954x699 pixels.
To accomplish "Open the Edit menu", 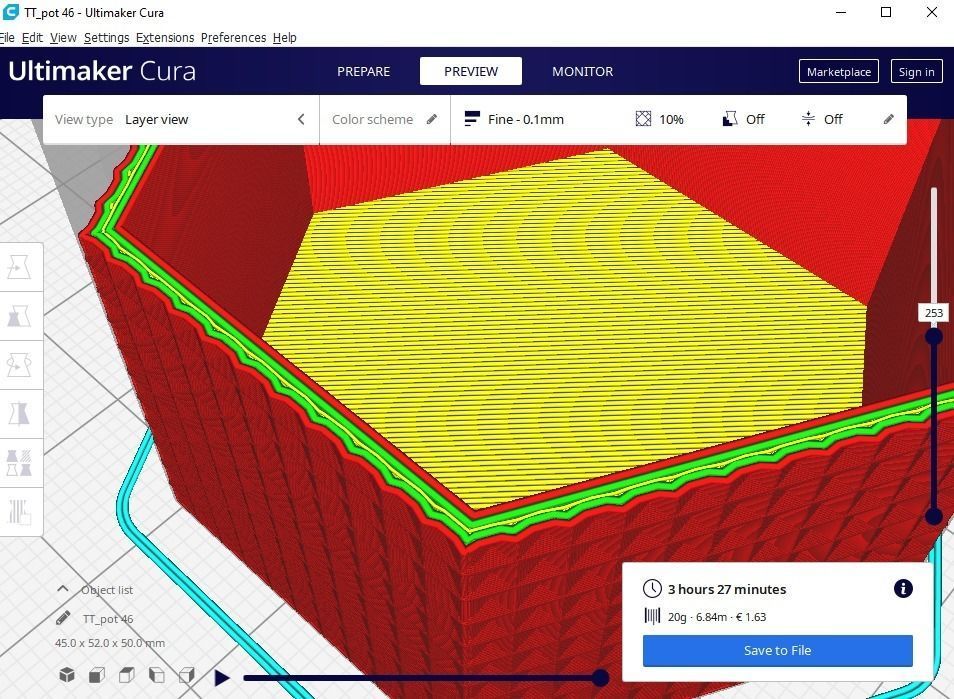I will [32, 38].
